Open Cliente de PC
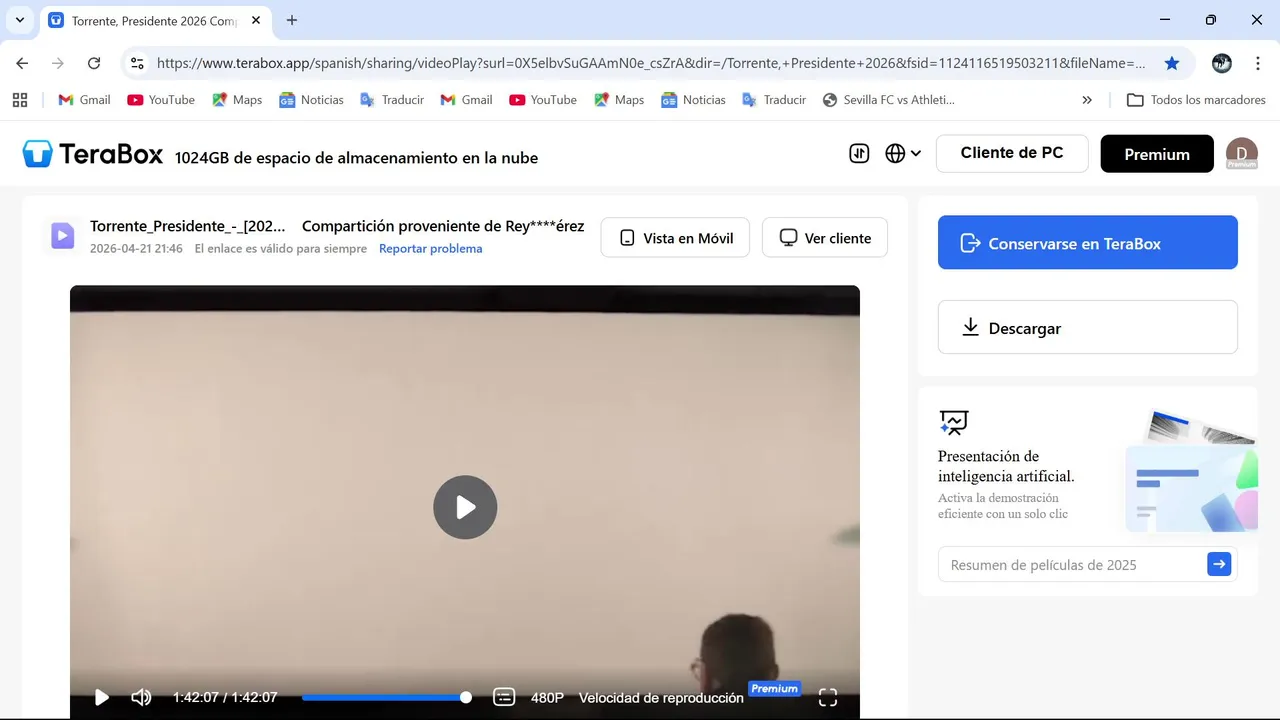This screenshot has height=720, width=1280. (x=1012, y=153)
